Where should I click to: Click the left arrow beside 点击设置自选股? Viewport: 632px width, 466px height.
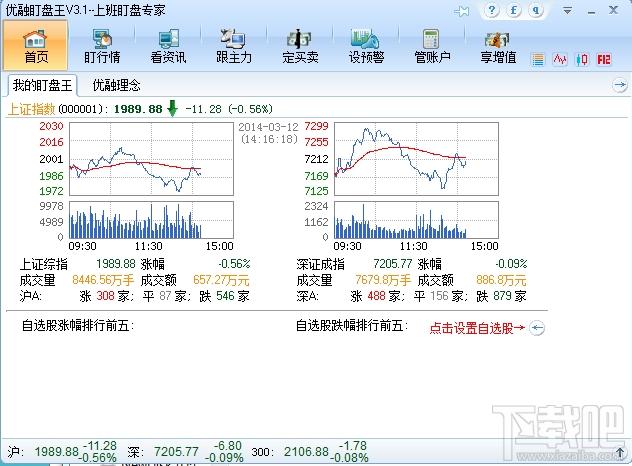pos(537,326)
